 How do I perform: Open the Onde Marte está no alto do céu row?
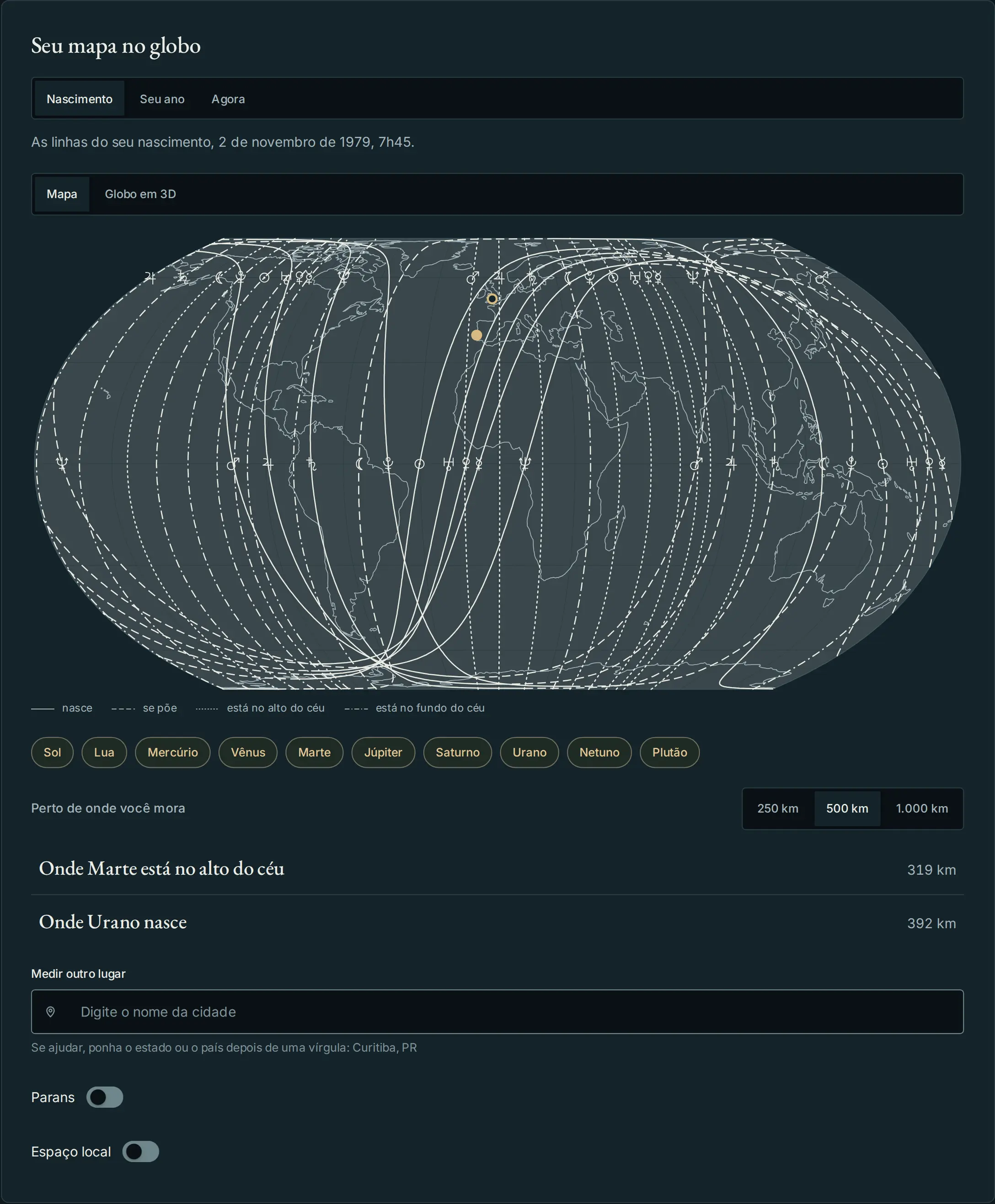[497, 869]
